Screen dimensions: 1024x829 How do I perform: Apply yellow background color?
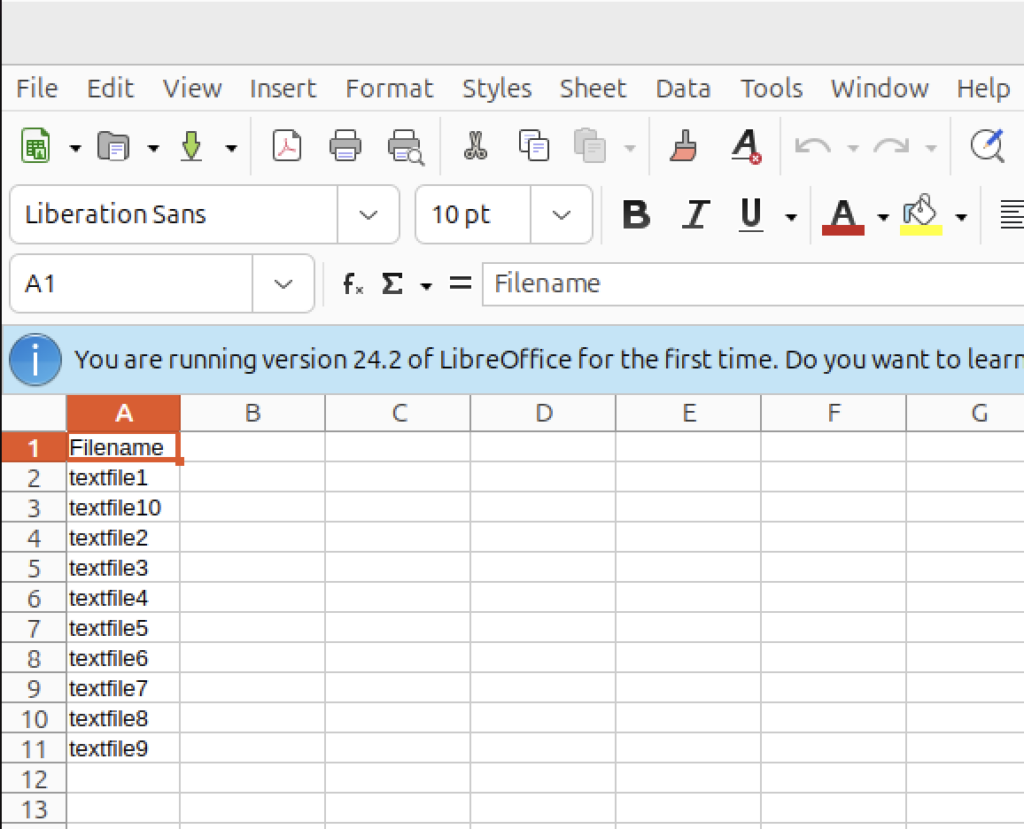[x=921, y=215]
